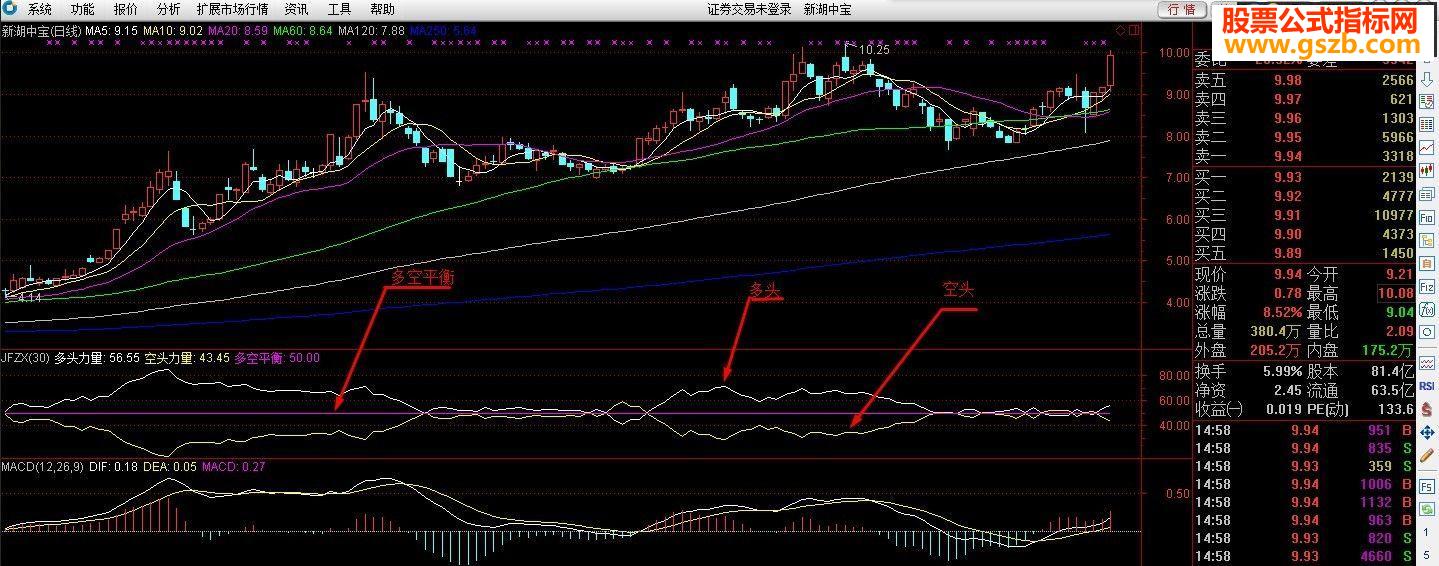This screenshot has height=566, width=1439.
Task: Click the 新湖中宝(日线) chart title
Action: (41, 31)
